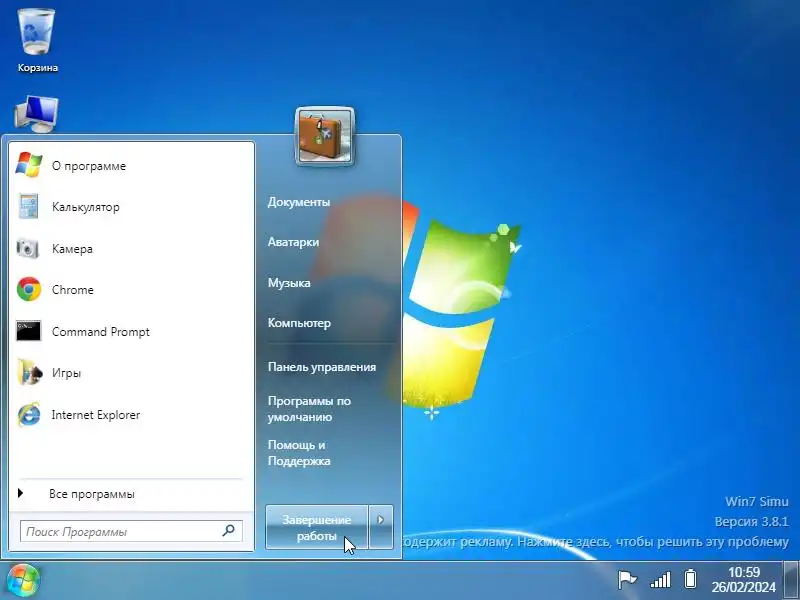Open Помощь и Поддержка
800x600 pixels.
[x=299, y=453]
